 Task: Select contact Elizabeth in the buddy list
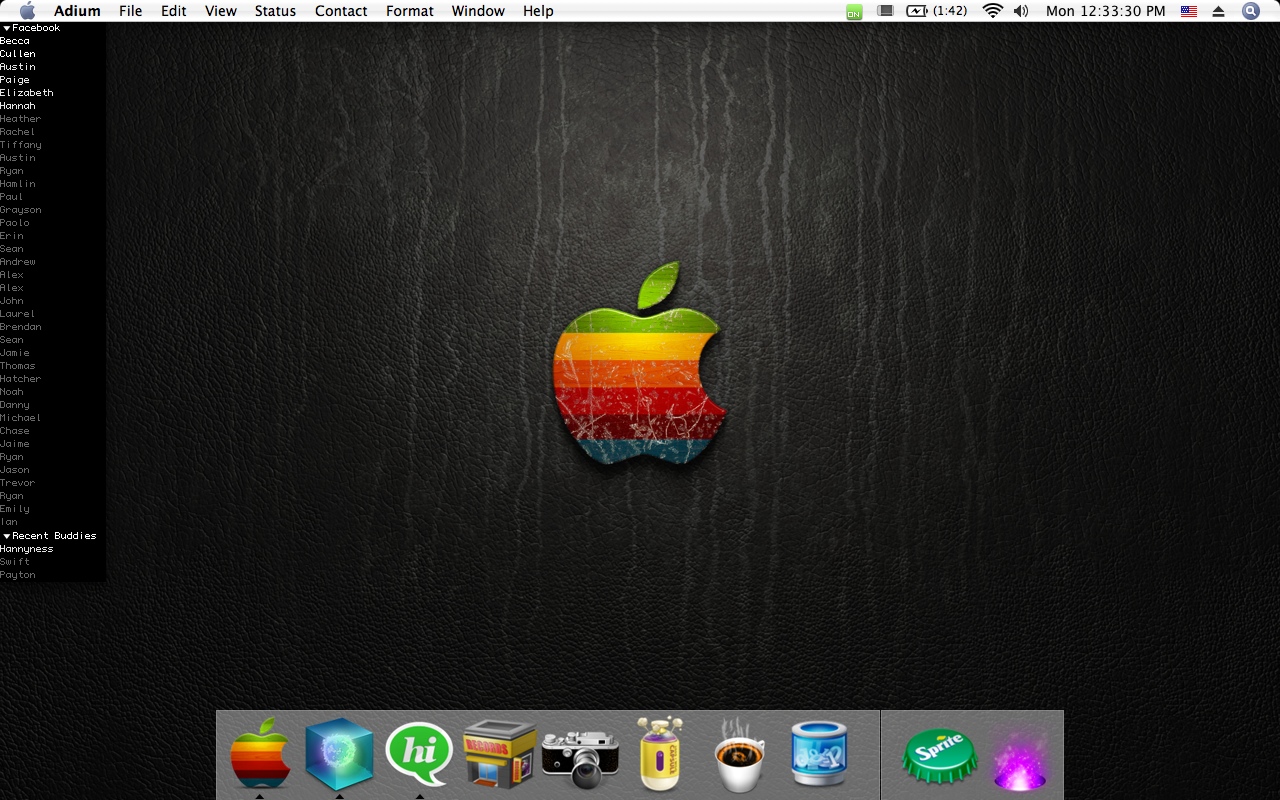pos(27,93)
